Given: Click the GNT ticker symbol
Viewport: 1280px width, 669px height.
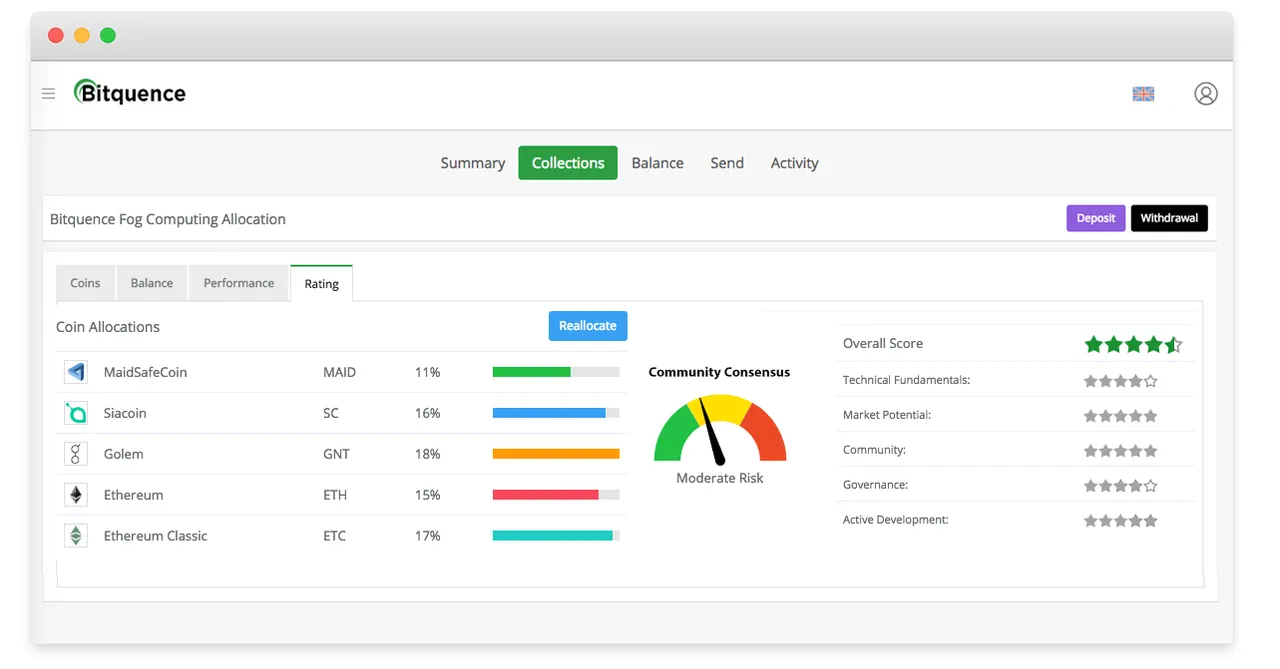Looking at the screenshot, I should 336,454.
